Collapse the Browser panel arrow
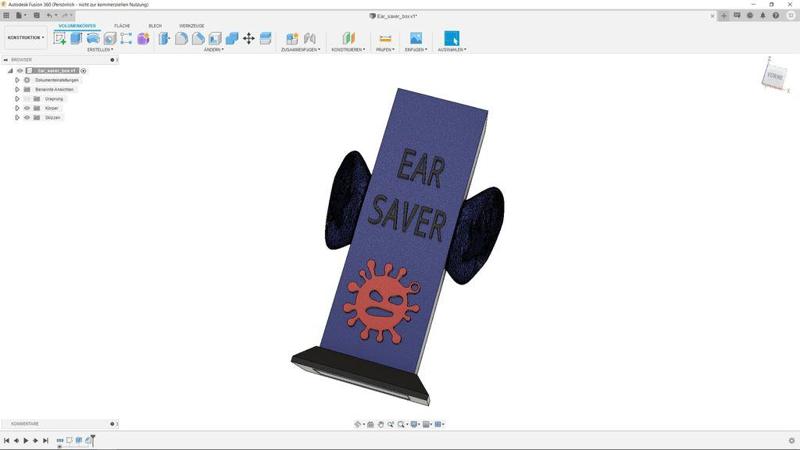Viewport: 800px width, 450px height. pyautogui.click(x=6, y=60)
